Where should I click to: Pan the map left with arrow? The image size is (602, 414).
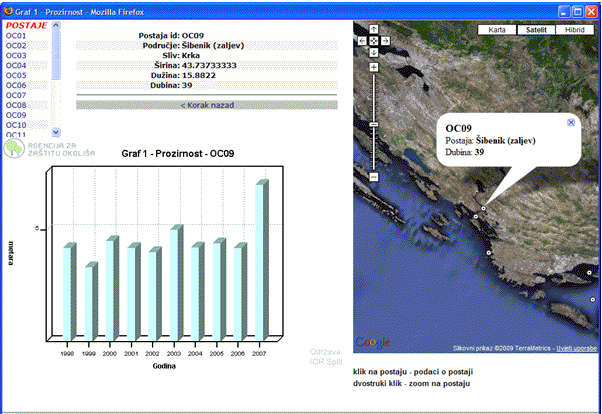363,40
